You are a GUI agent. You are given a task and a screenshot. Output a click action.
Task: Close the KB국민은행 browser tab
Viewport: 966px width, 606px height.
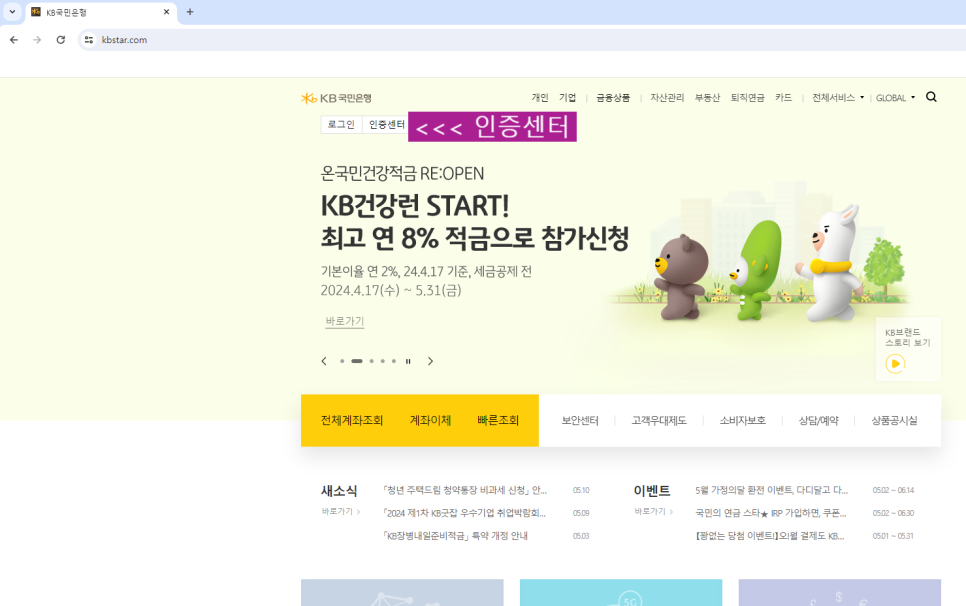166,12
